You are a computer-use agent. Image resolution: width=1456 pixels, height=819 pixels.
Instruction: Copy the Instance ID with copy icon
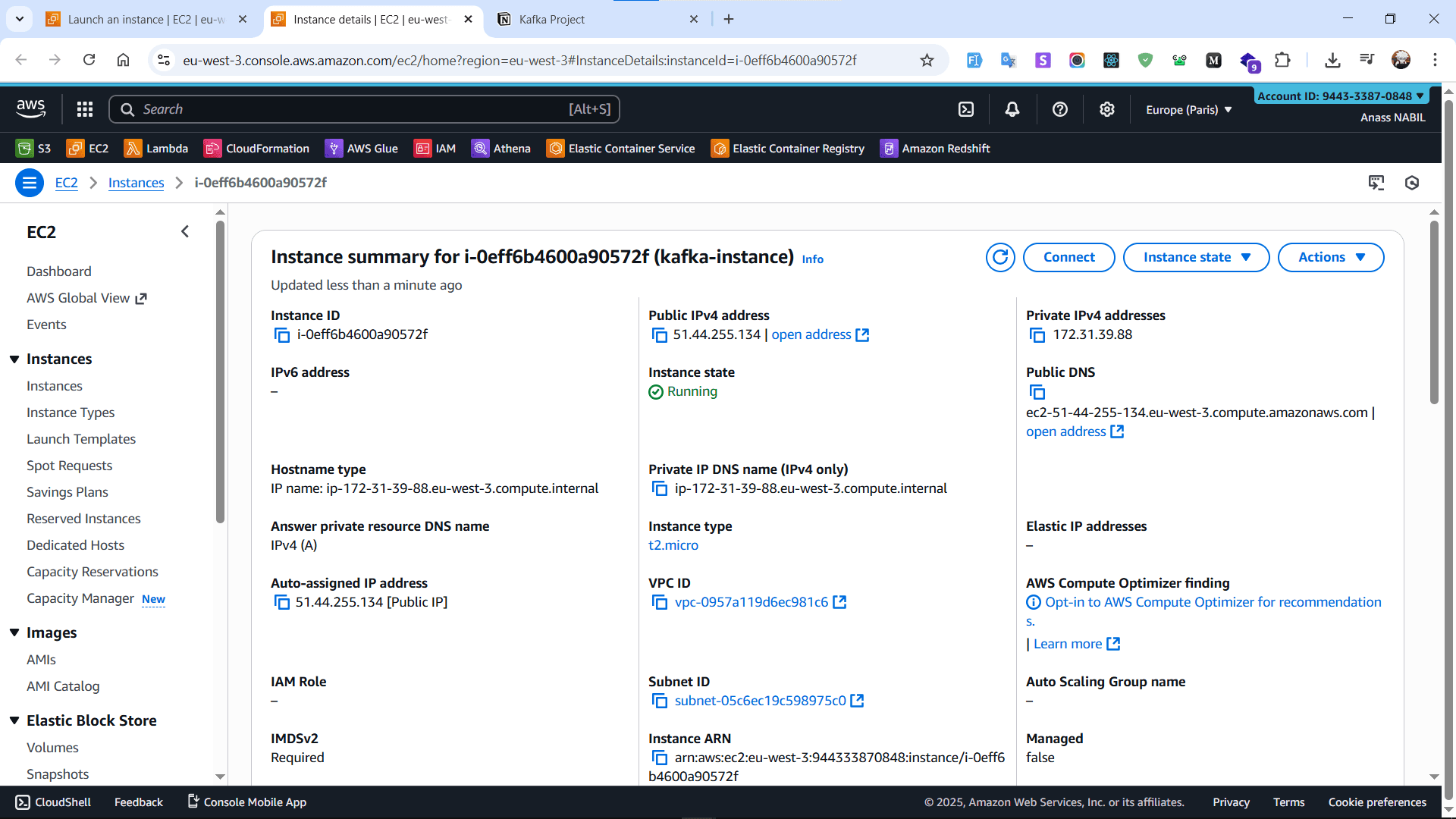tap(281, 335)
